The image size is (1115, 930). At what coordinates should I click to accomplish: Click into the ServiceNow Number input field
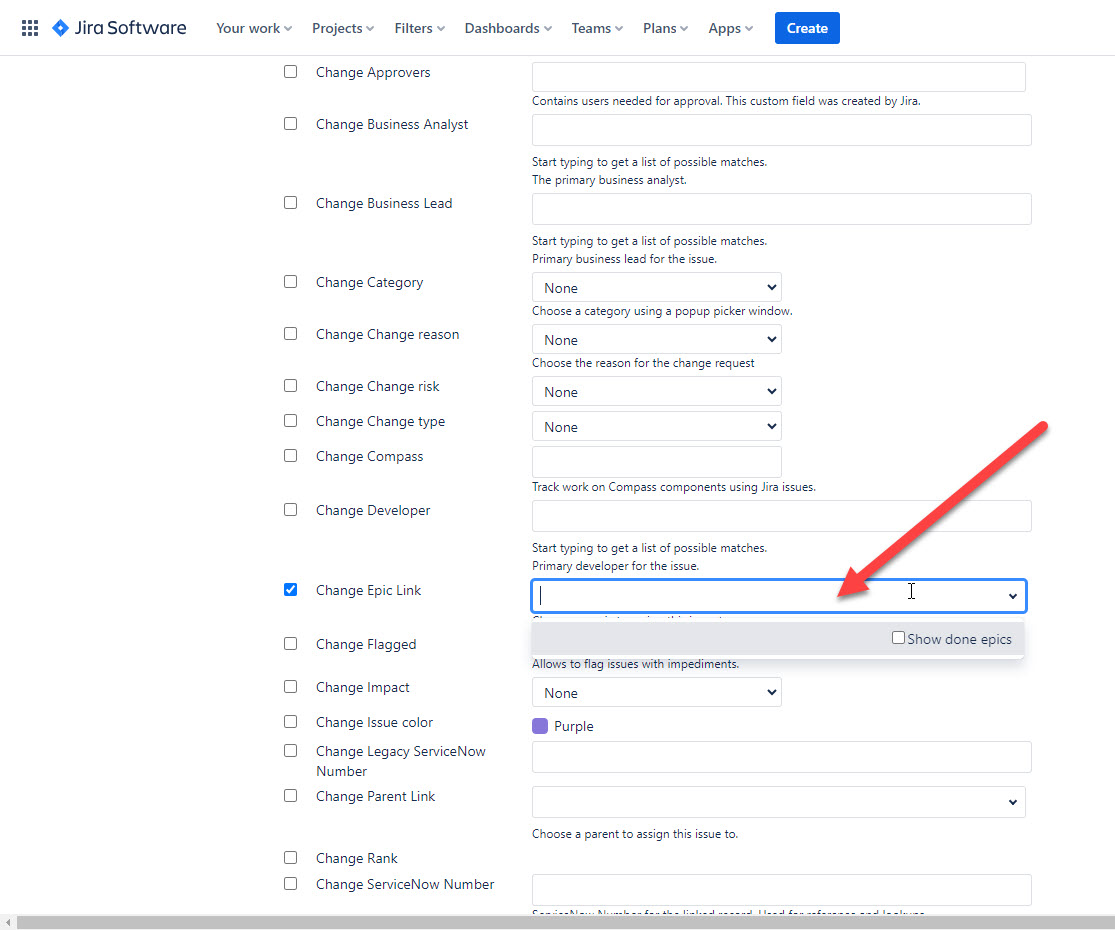[781, 890]
